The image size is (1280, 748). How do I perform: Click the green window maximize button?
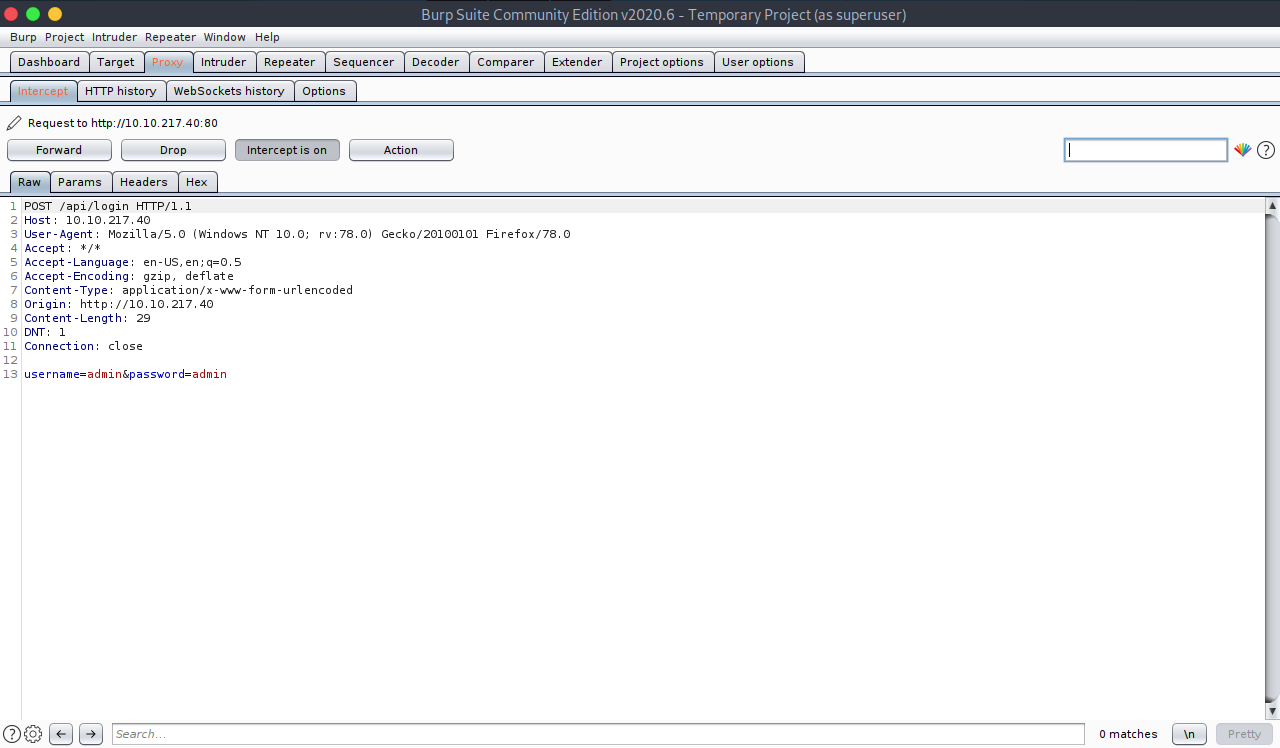(x=33, y=14)
